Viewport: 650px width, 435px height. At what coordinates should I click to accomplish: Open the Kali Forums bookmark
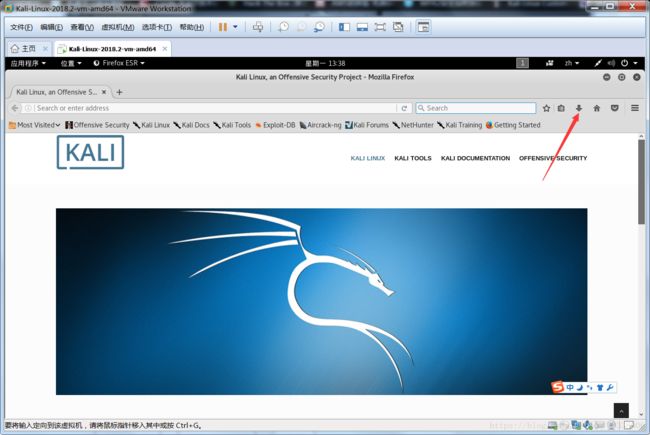367,125
